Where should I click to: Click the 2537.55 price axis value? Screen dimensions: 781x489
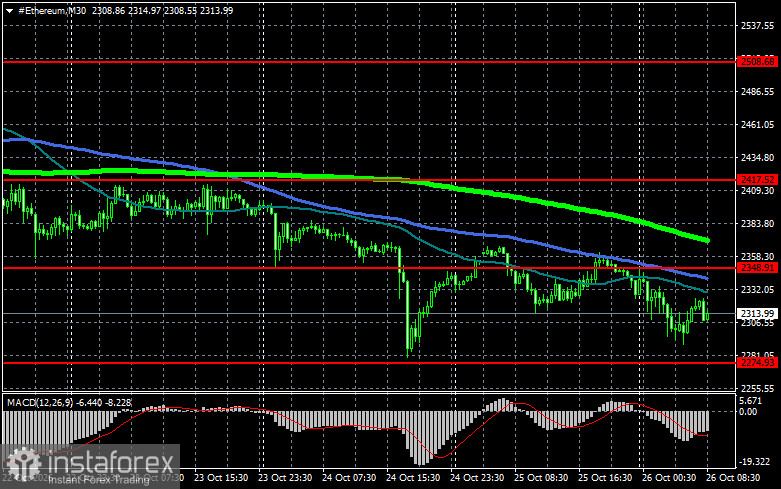[758, 26]
